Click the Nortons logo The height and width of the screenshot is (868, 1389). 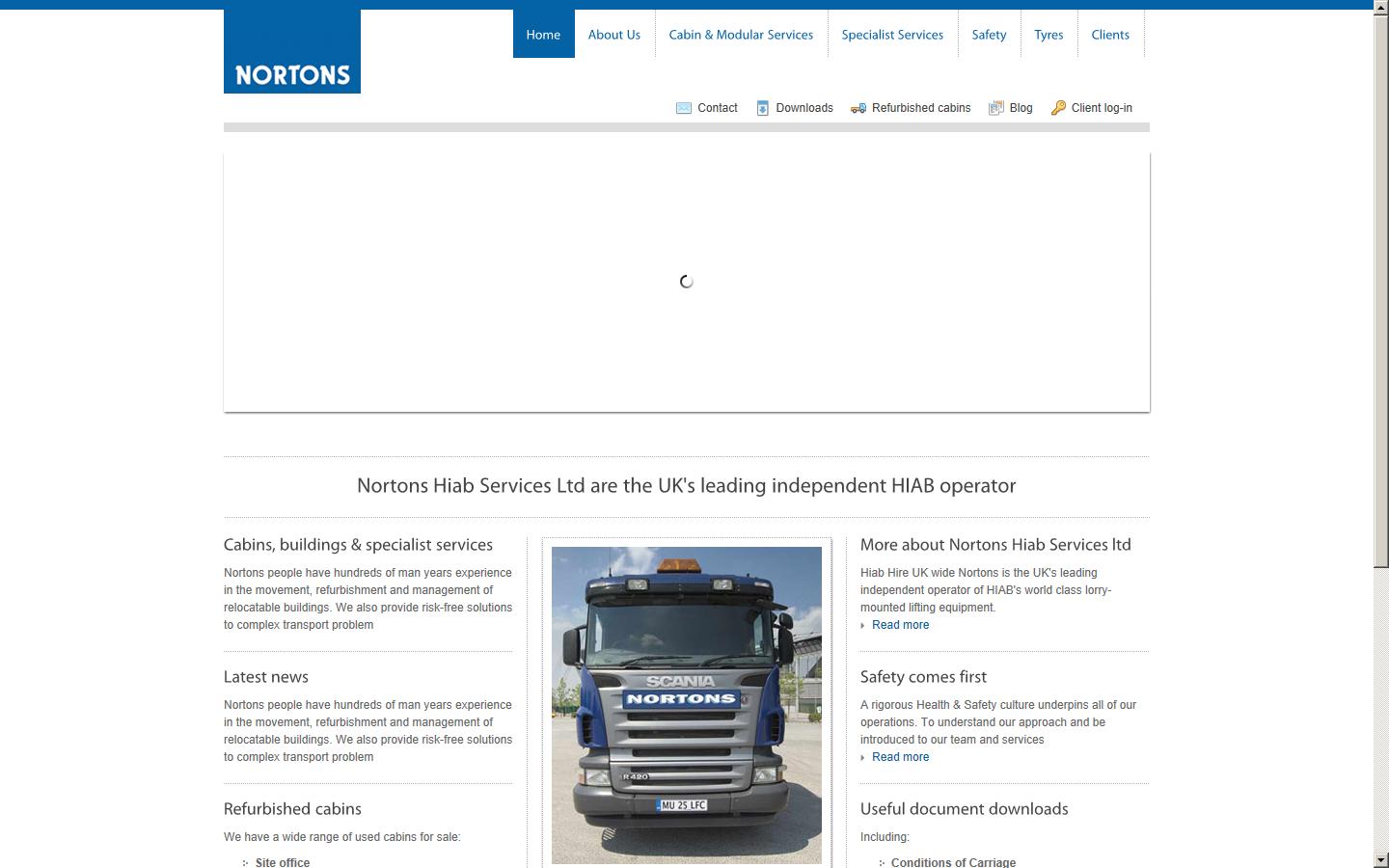[291, 51]
